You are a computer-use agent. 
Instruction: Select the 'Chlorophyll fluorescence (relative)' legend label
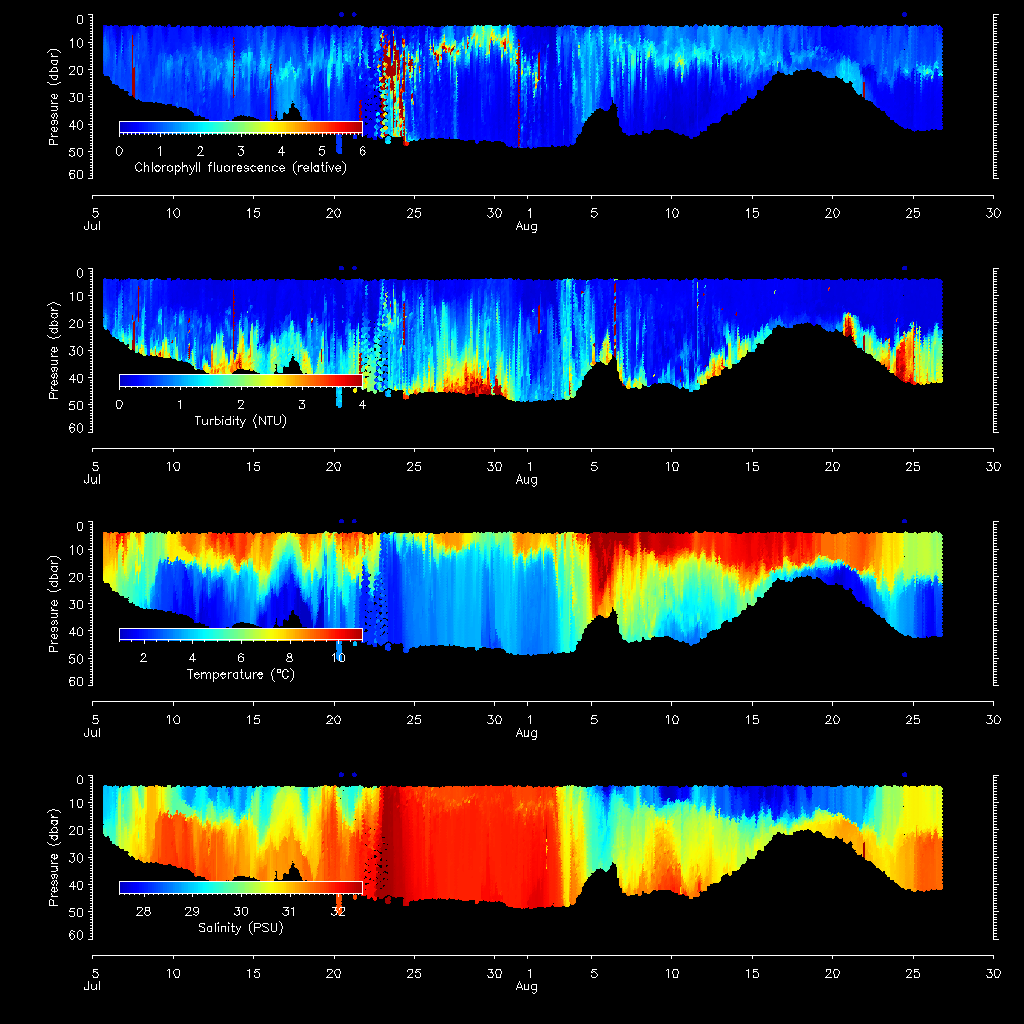pos(240,168)
